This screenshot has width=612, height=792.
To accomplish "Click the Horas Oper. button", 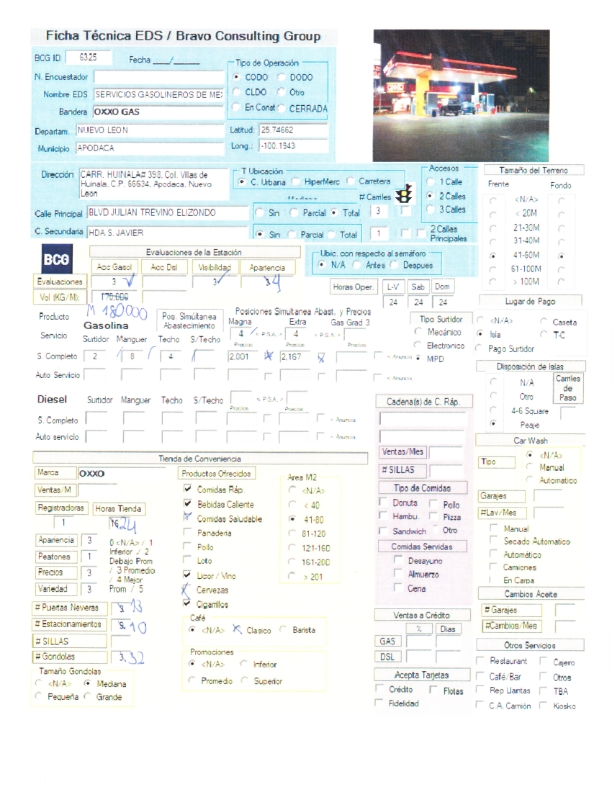I will click(x=353, y=286).
